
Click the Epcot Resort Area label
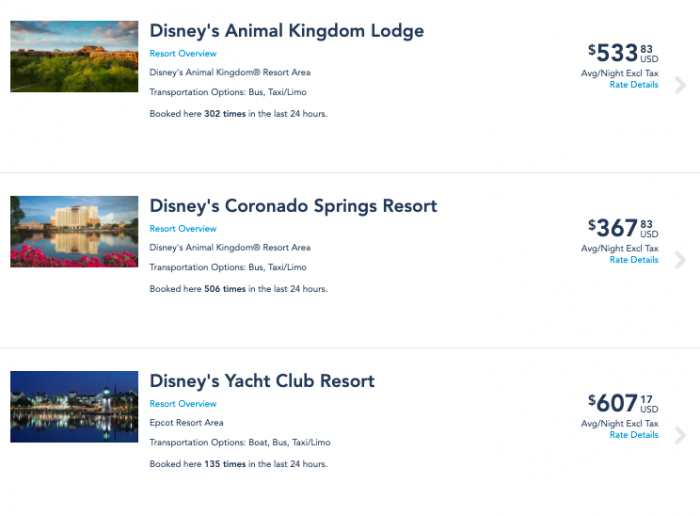coord(187,423)
